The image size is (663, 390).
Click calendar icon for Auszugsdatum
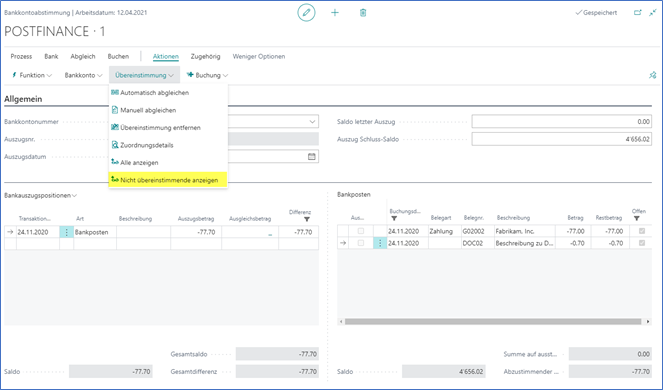(312, 157)
